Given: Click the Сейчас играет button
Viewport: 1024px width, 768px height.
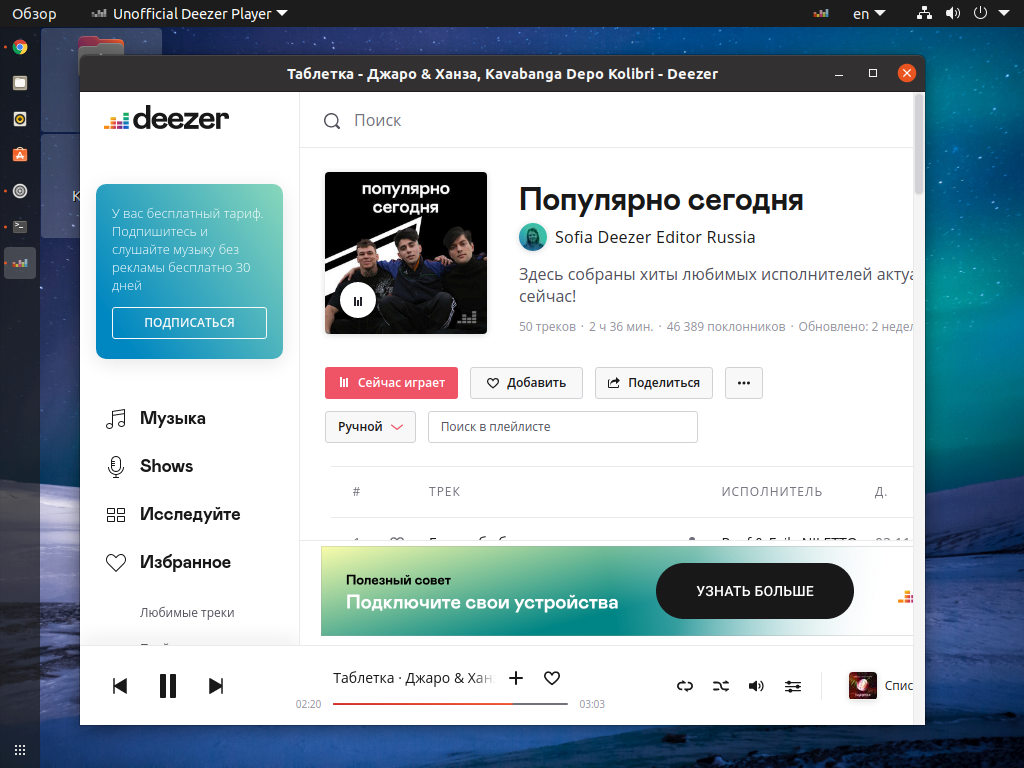Looking at the screenshot, I should [x=391, y=383].
